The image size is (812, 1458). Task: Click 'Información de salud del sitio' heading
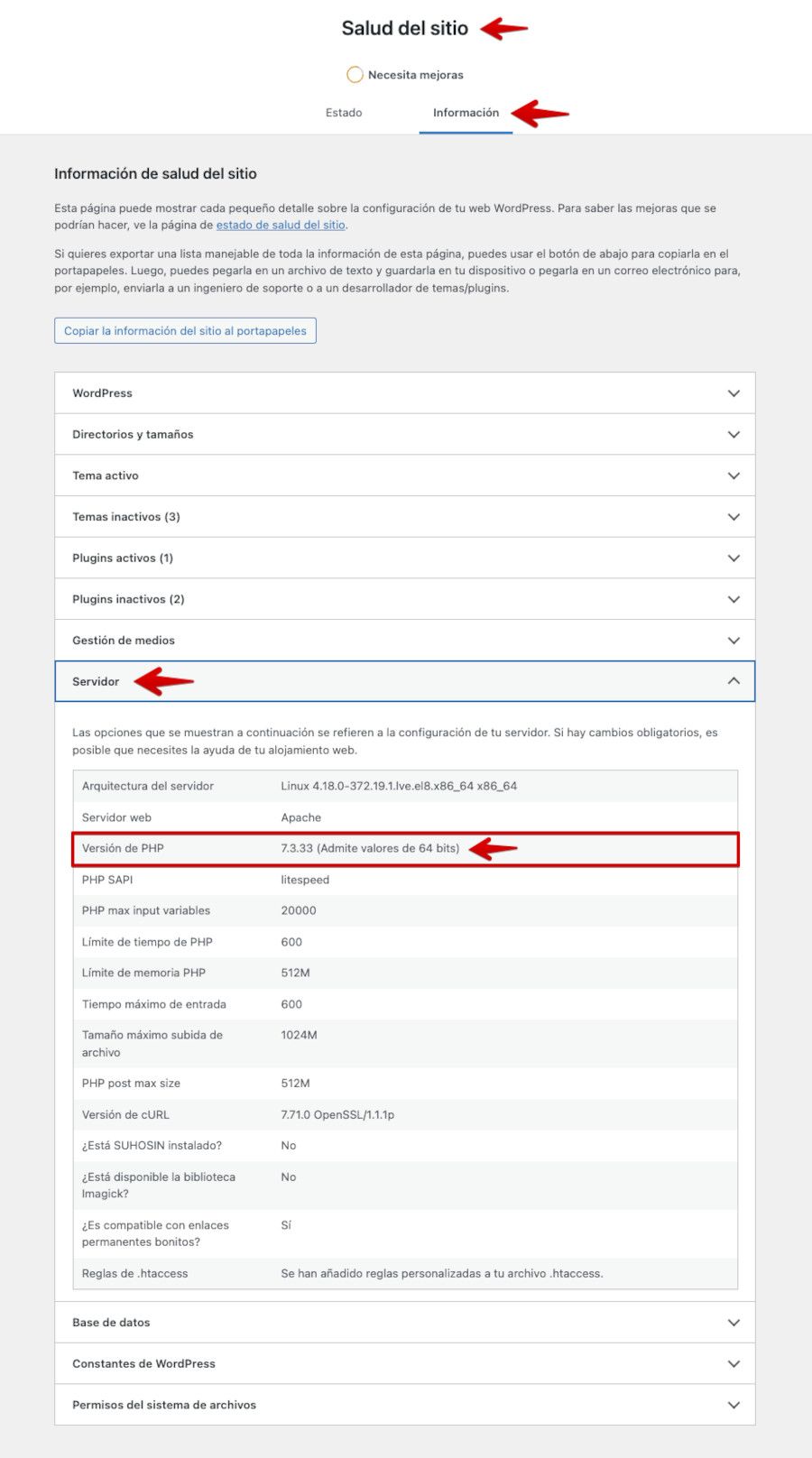pyautogui.click(x=155, y=173)
